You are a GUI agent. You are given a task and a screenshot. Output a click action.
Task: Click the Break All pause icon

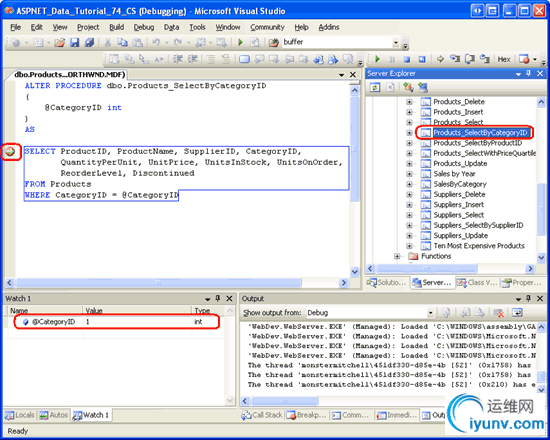(392, 59)
